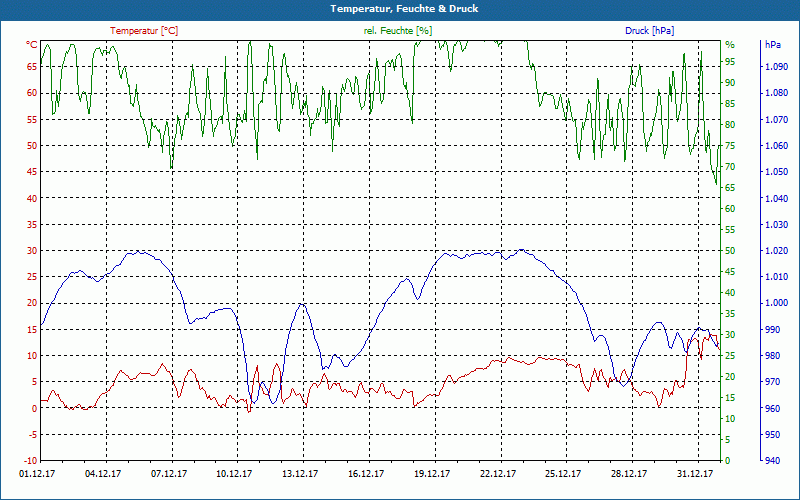This screenshot has width=800, height=500.
Task: Click the '28.12.17' date label
Action: (x=629, y=474)
